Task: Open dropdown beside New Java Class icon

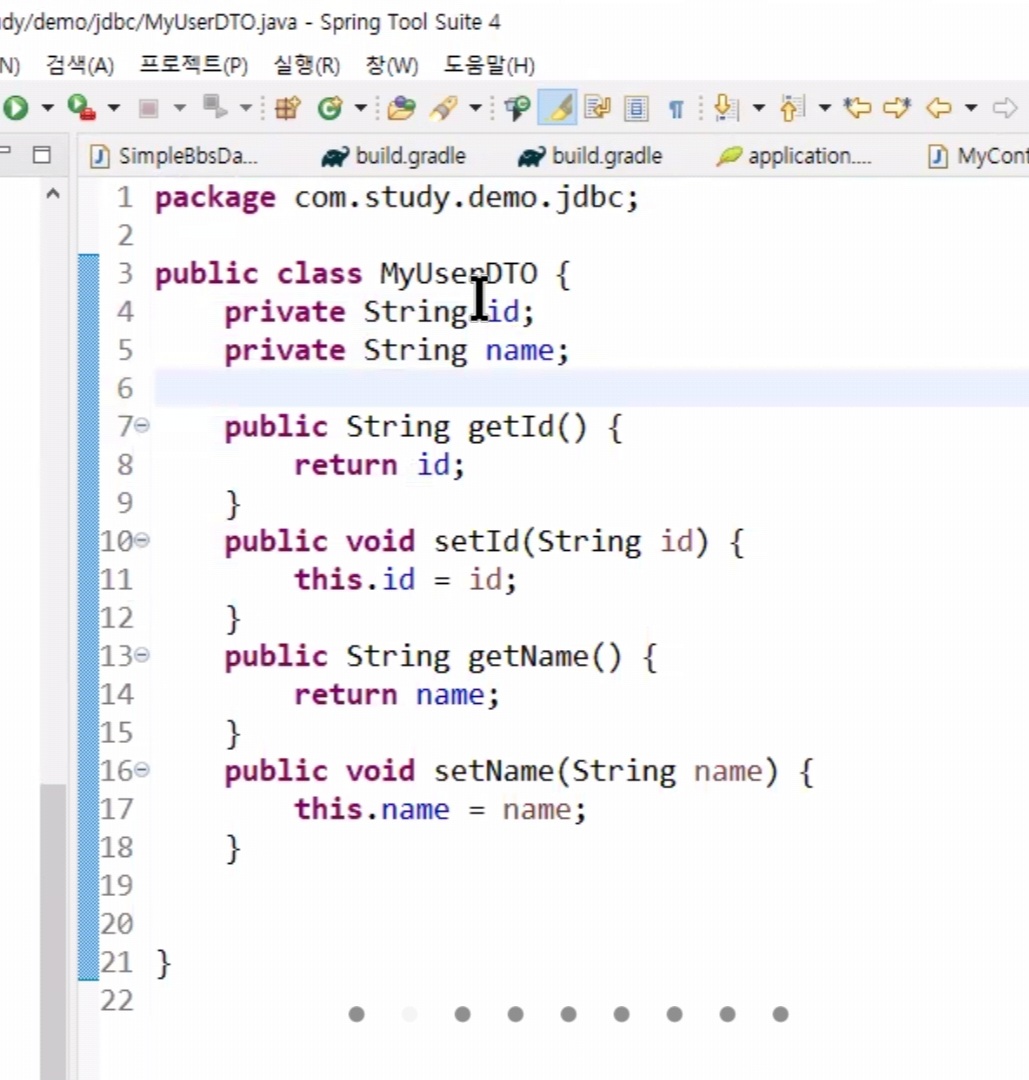Action: pyautogui.click(x=360, y=108)
